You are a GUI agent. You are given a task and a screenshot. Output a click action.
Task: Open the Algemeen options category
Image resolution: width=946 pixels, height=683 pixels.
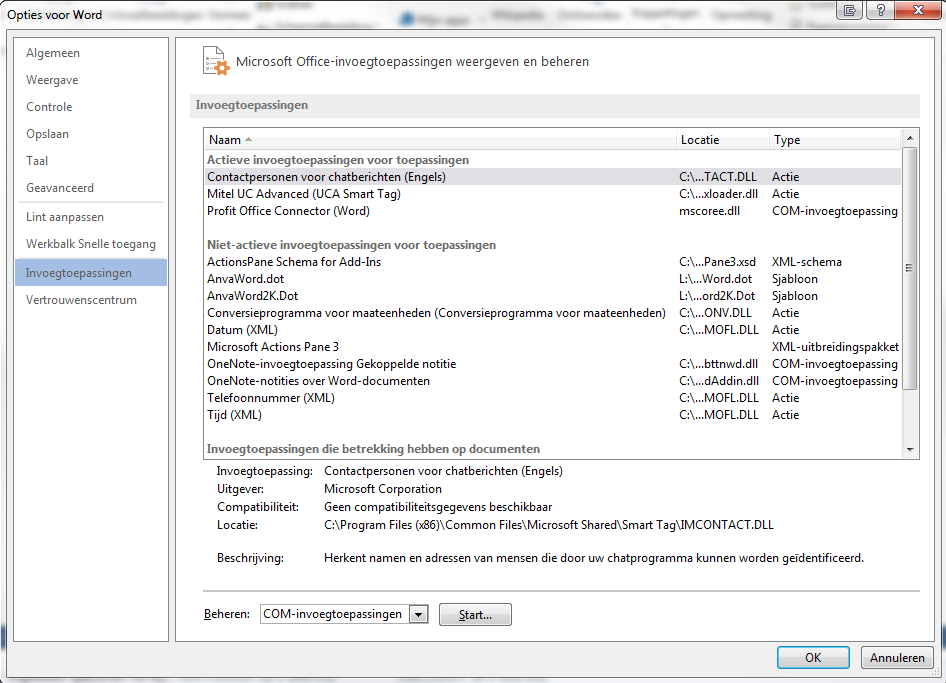click(53, 53)
